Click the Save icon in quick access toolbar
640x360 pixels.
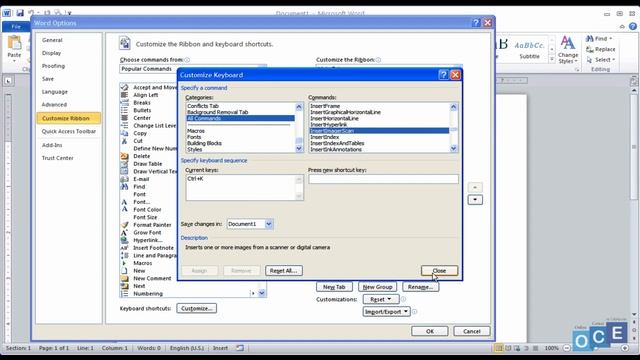click(x=20, y=13)
